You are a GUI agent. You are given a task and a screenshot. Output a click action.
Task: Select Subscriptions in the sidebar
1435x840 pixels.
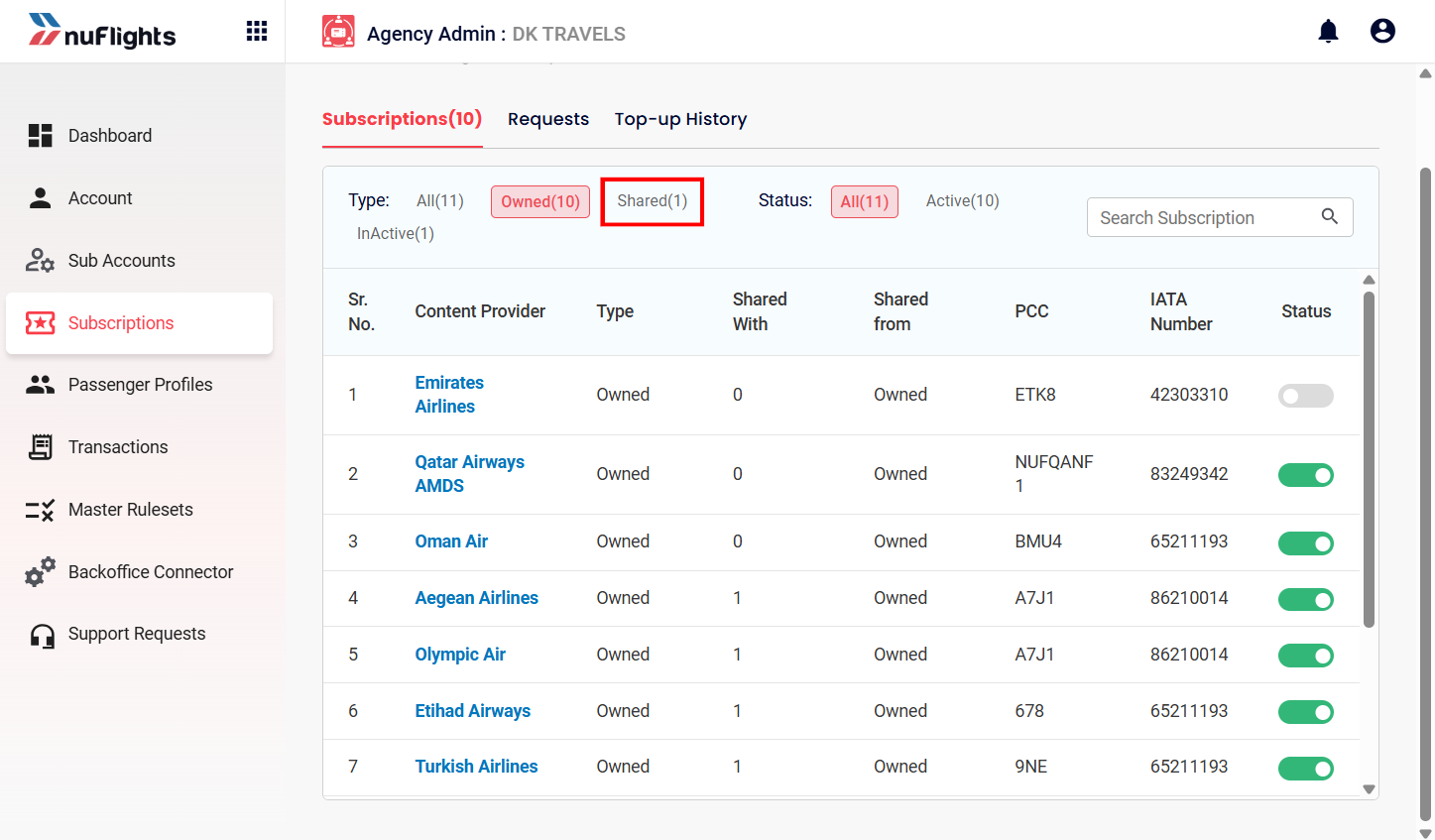(139, 323)
